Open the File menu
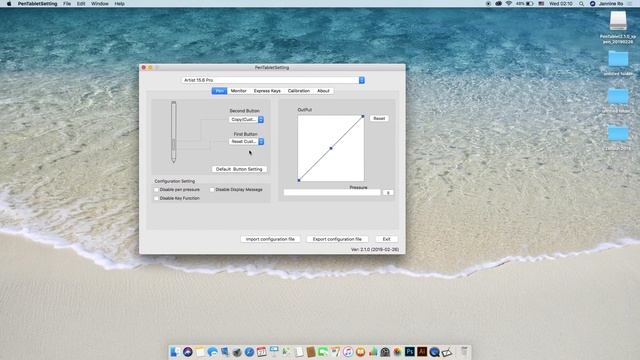Viewport: 640px width, 360px height. [x=67, y=4]
